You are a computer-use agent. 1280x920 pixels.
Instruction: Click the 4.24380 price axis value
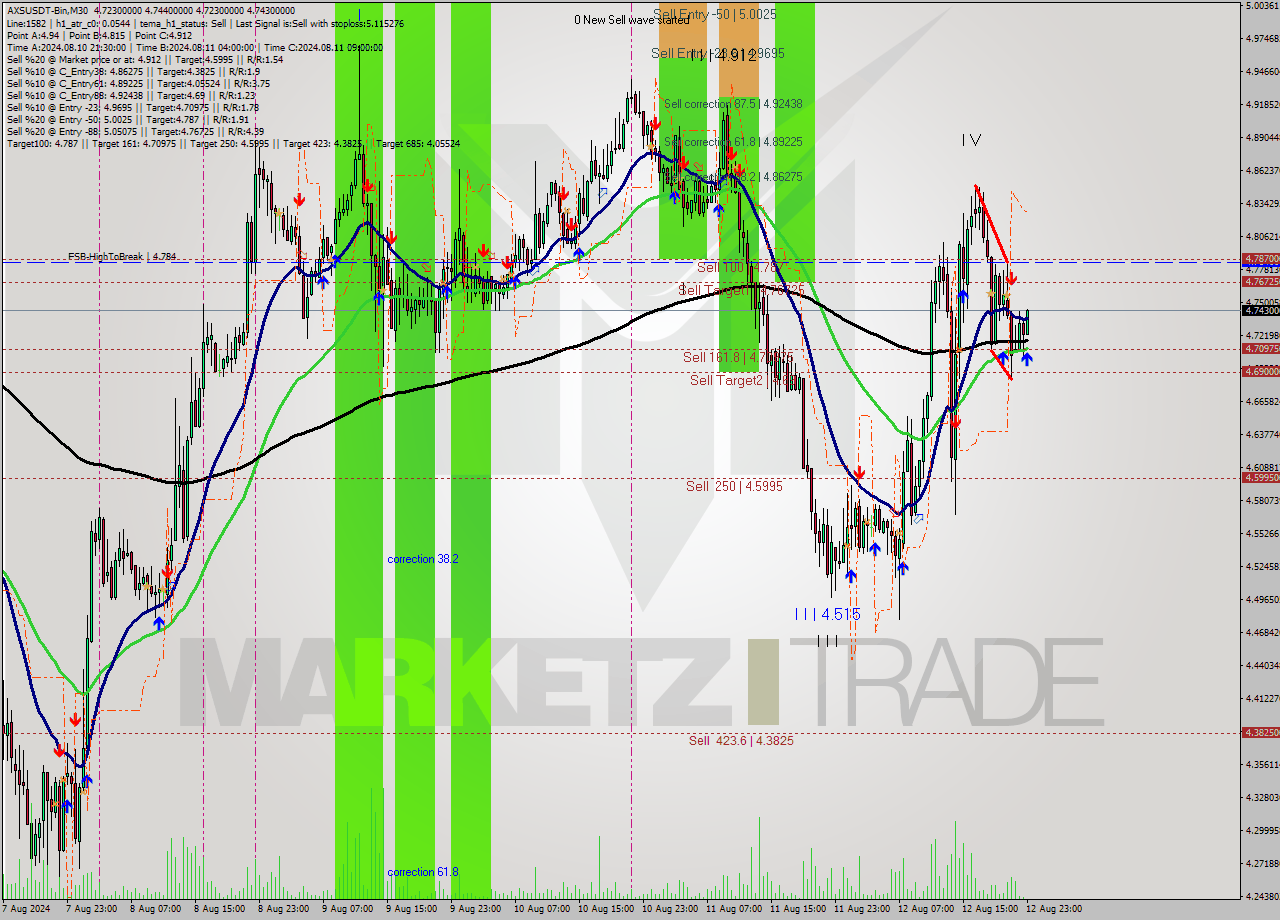tap(1262, 896)
